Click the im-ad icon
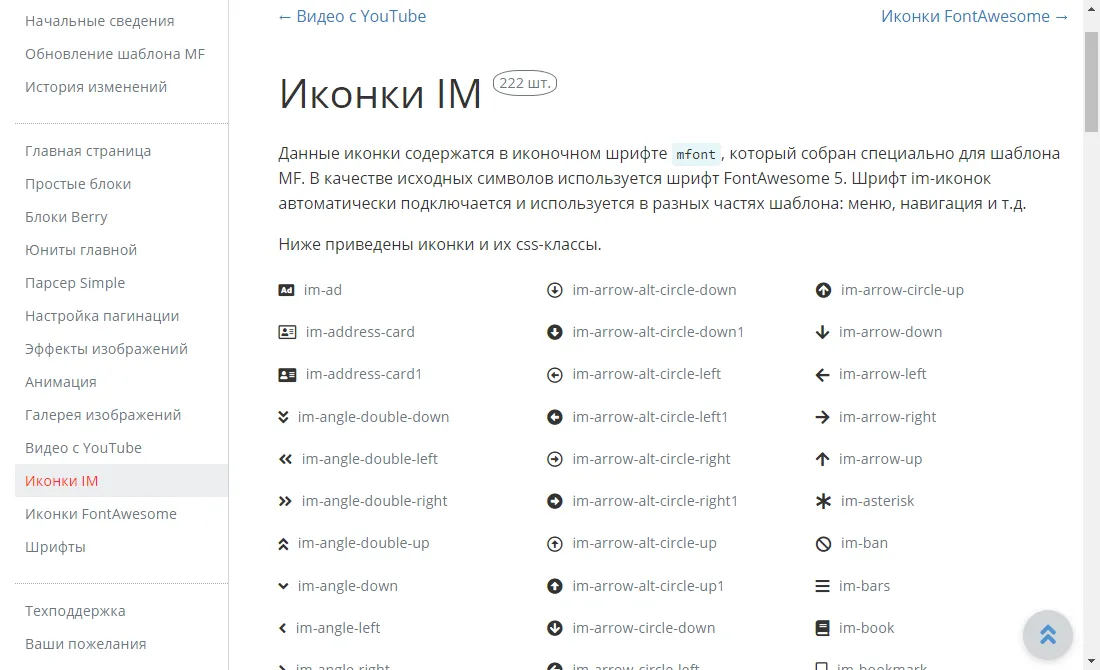 coord(285,289)
